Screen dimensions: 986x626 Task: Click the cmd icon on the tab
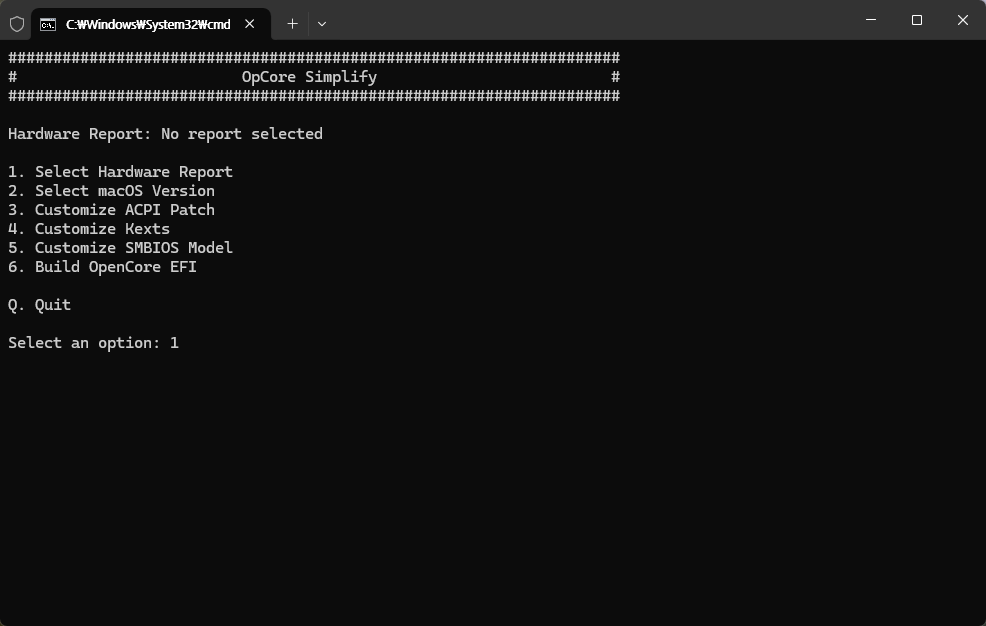coord(48,25)
